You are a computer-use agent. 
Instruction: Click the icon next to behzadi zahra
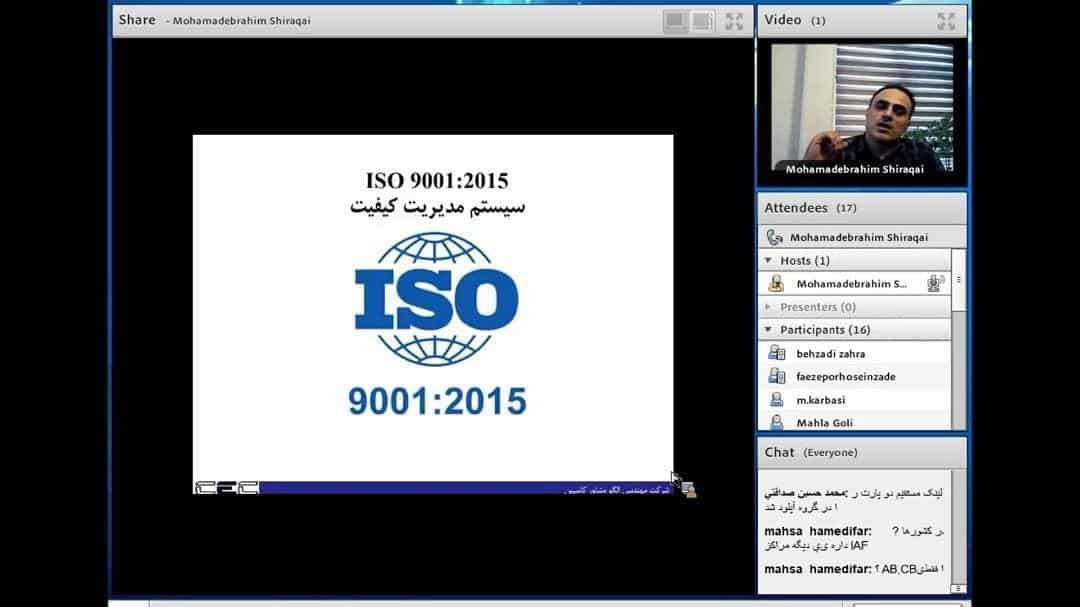pos(776,353)
